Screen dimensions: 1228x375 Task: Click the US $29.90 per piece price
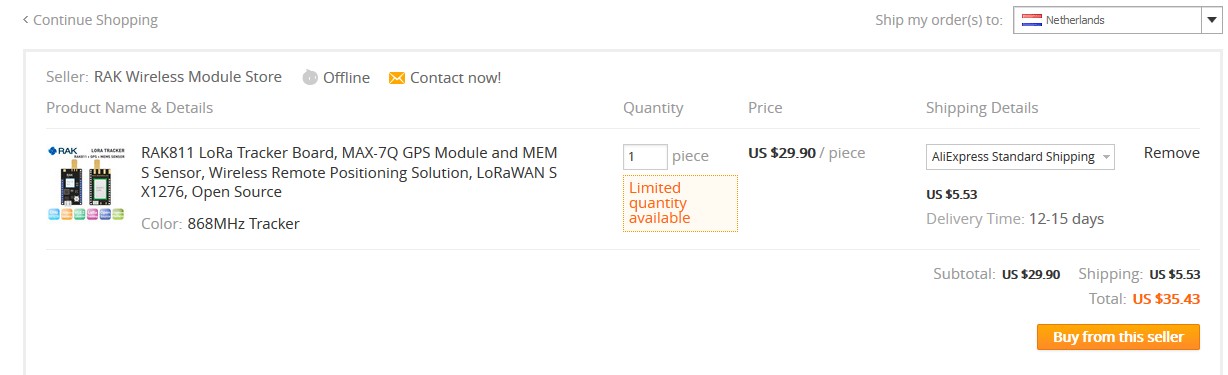click(806, 153)
